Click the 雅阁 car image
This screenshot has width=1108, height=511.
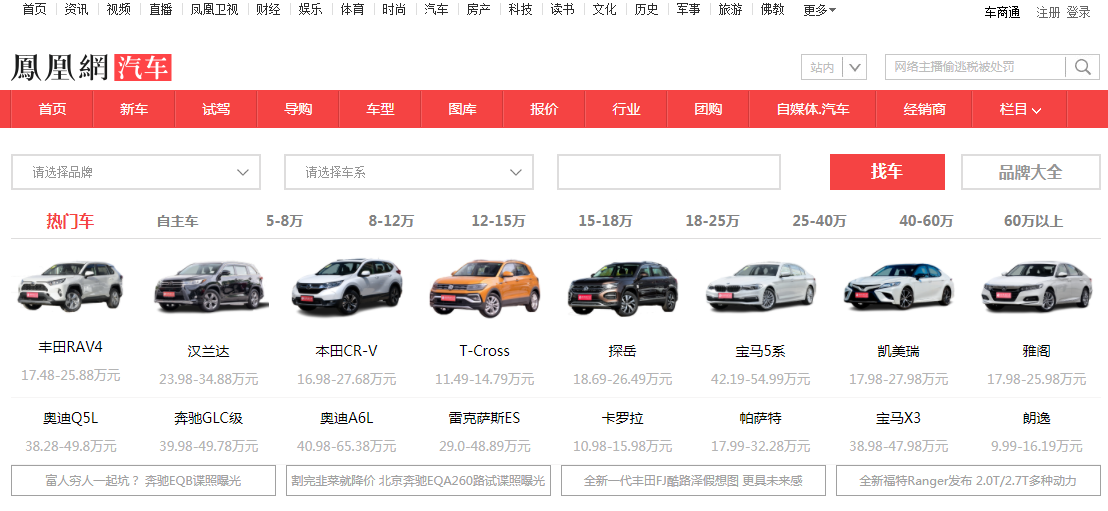pos(1037,286)
